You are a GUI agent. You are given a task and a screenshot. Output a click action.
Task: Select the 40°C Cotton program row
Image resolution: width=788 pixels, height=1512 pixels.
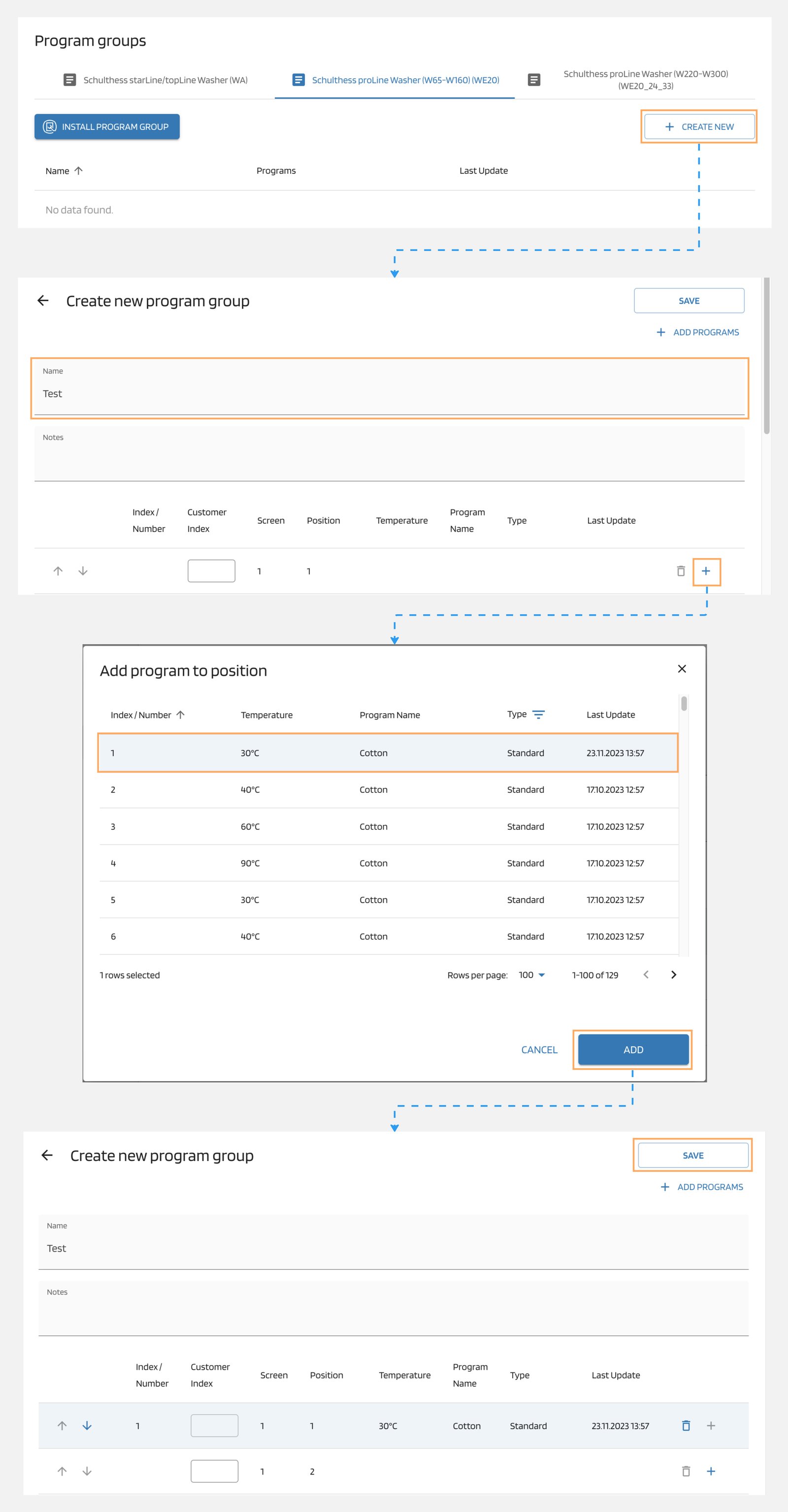(x=388, y=789)
